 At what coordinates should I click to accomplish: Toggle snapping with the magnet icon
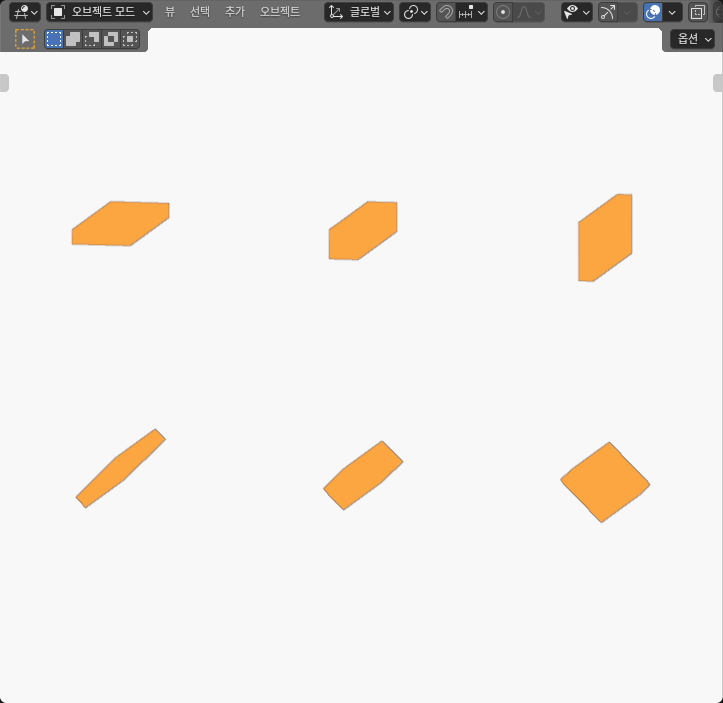click(445, 12)
